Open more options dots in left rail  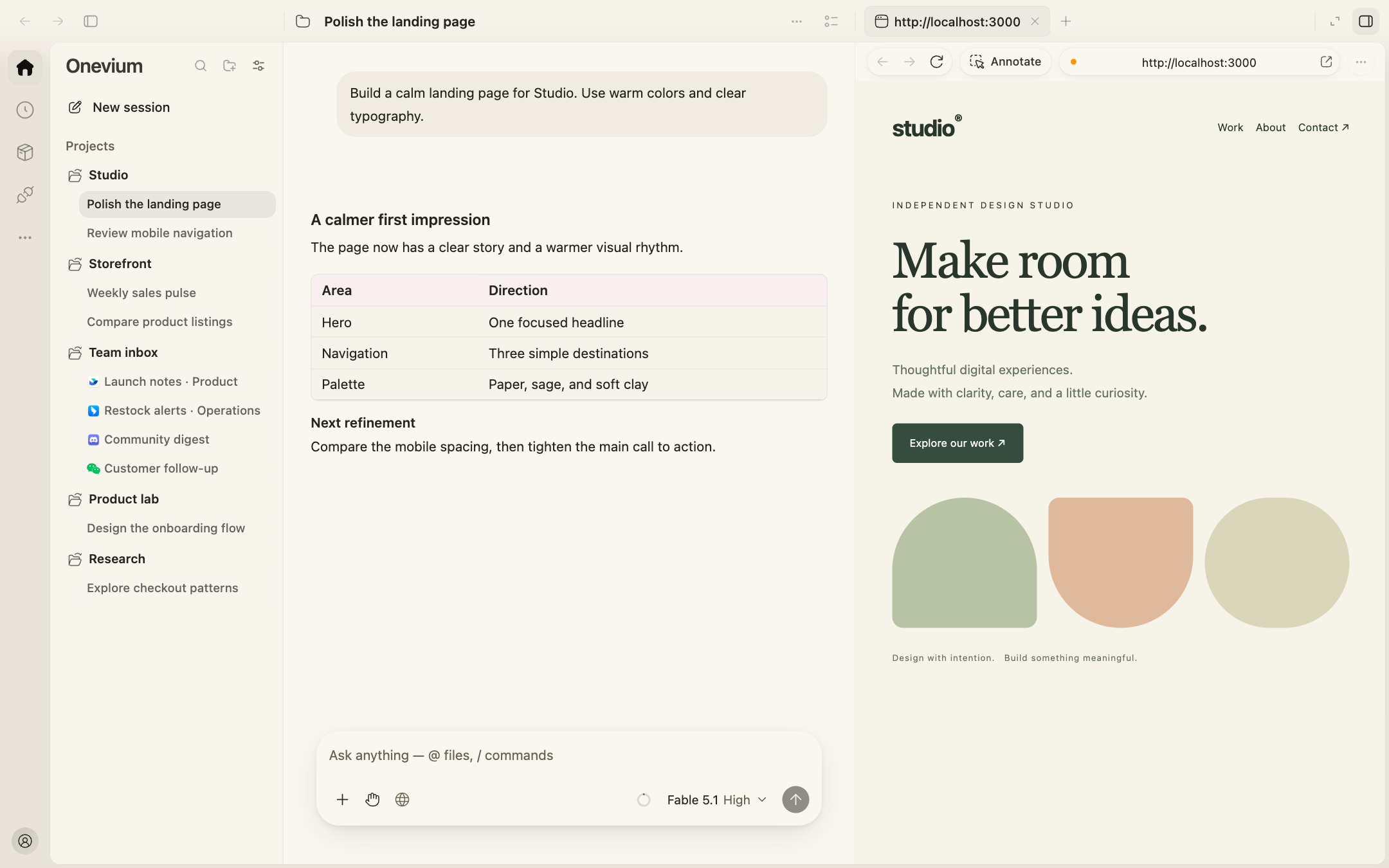coord(25,237)
